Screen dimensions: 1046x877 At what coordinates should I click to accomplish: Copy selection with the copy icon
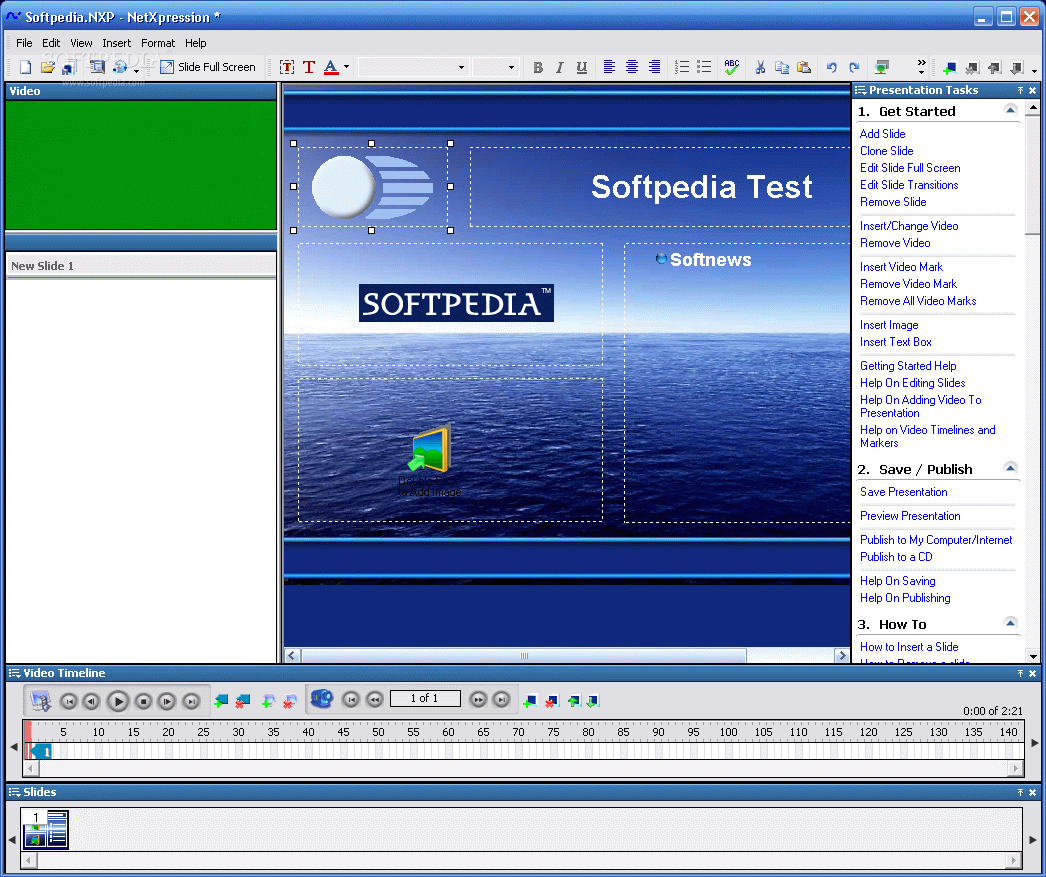click(x=782, y=67)
